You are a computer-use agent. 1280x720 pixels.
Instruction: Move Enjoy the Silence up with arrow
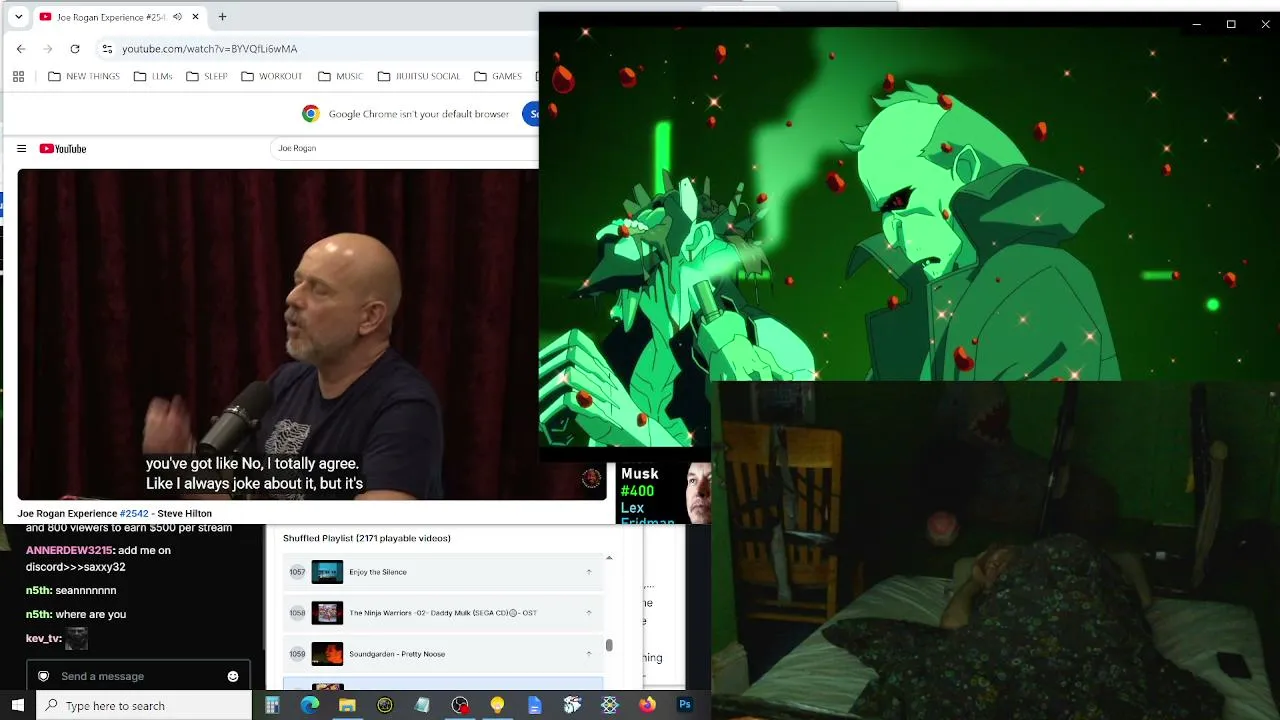[588, 572]
